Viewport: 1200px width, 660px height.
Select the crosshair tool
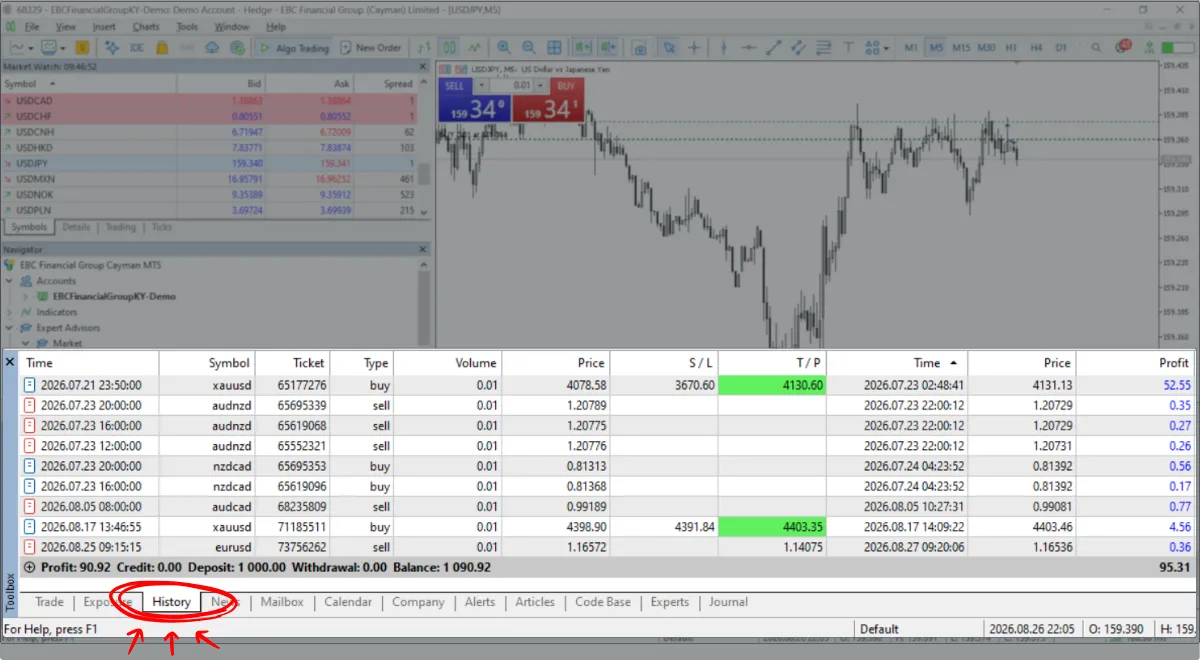[694, 47]
